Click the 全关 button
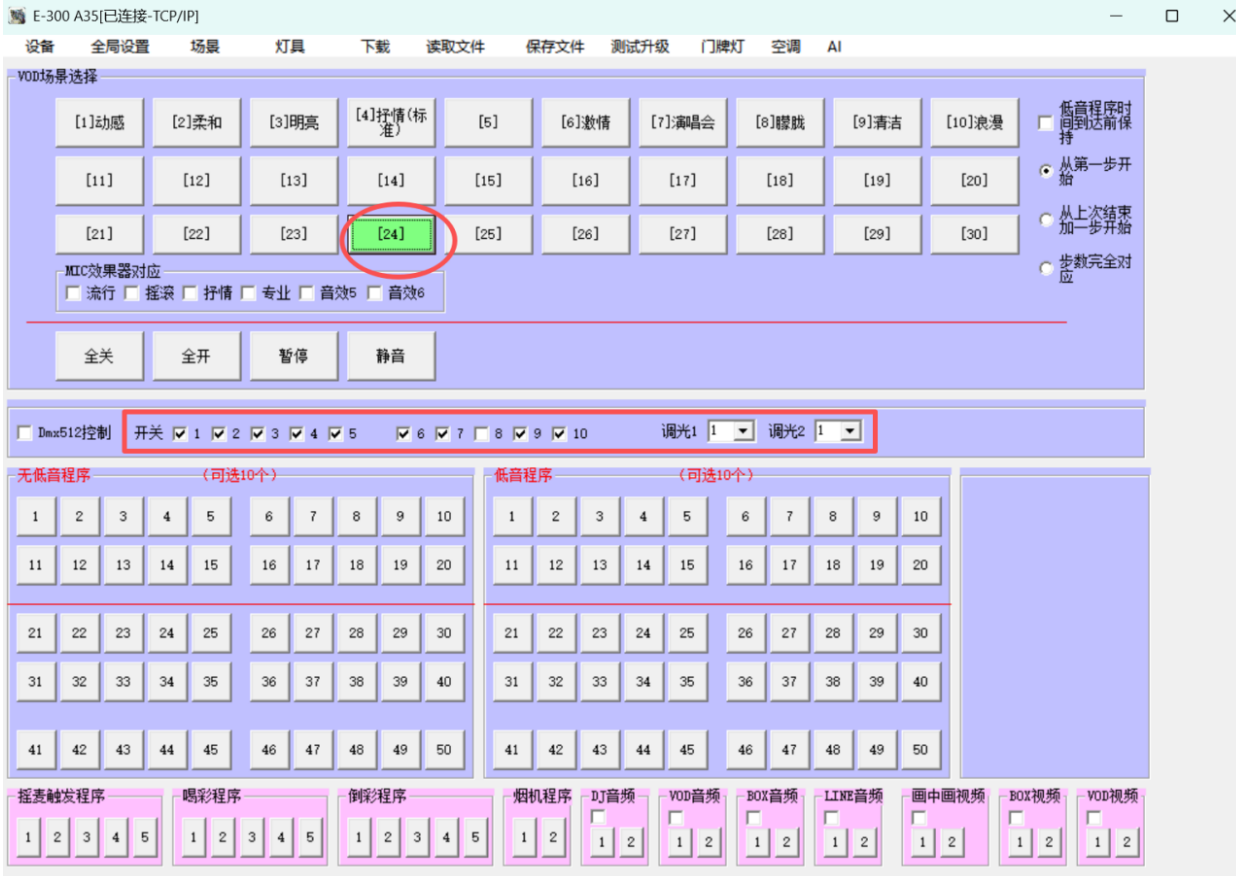The image size is (1236, 876). point(99,356)
